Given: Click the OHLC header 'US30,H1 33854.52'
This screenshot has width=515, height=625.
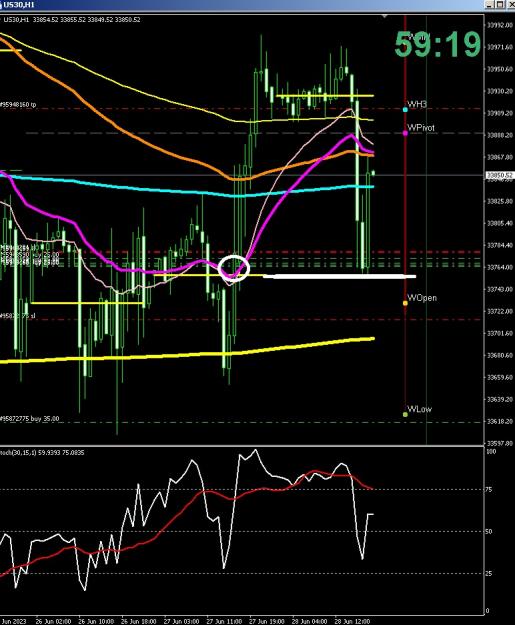Looking at the screenshot, I should click(x=29, y=20).
